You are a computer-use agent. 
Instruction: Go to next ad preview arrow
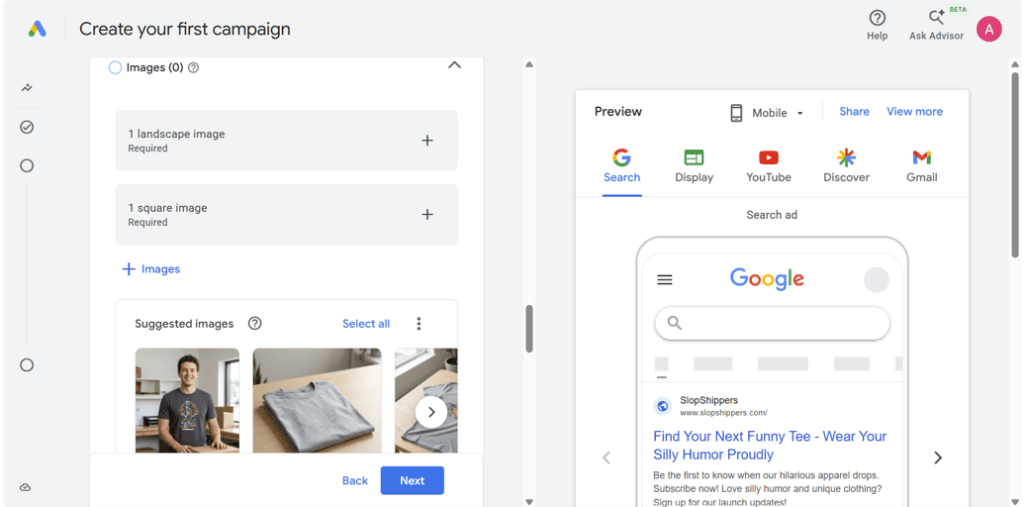tap(938, 457)
